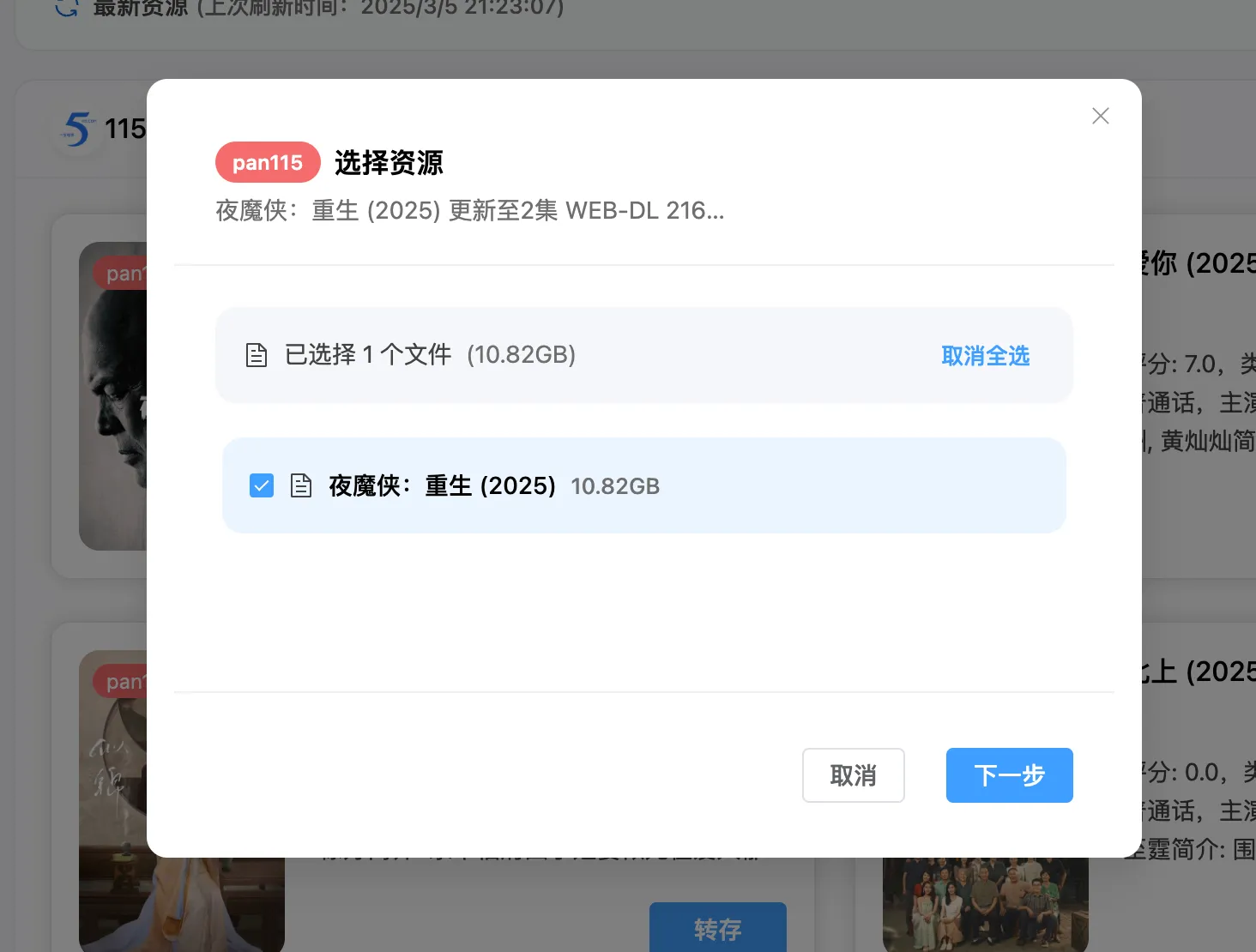Click the file icon next to 夜魔侠：重生 (2025)
This screenshot has width=1256, height=952.
[301, 485]
